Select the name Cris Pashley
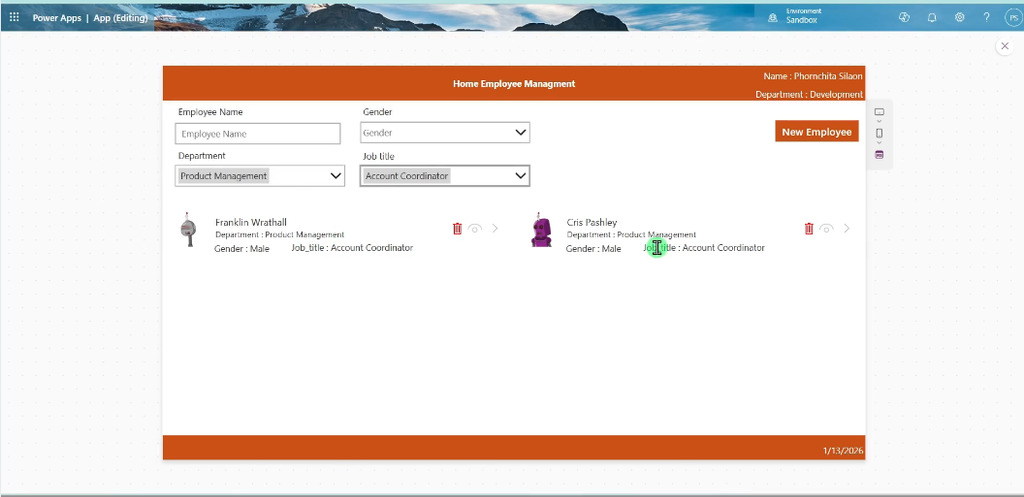The height and width of the screenshot is (497, 1024). [x=592, y=223]
